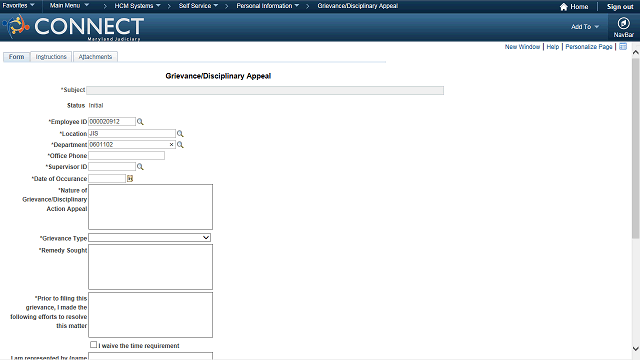Click the vertical scrollbar up arrow
This screenshot has height=360, width=640.
point(636,52)
